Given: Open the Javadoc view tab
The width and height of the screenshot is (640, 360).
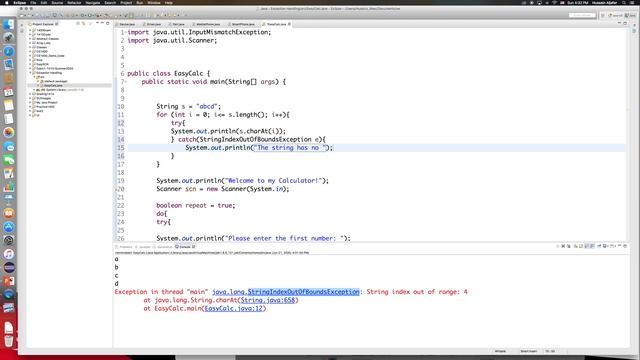Looking at the screenshot, I should pyautogui.click(x=144, y=247).
